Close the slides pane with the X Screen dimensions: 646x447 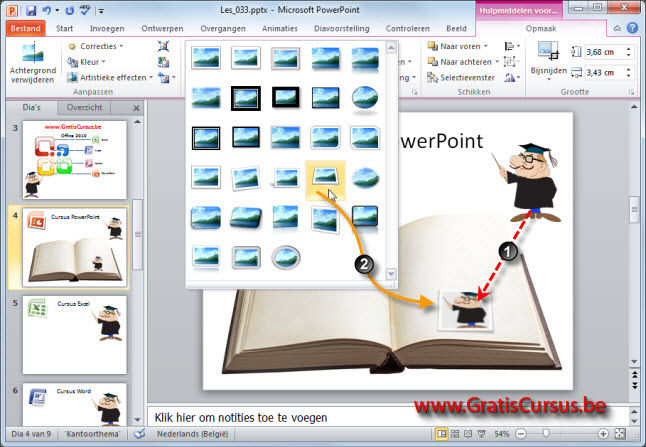tap(136, 108)
